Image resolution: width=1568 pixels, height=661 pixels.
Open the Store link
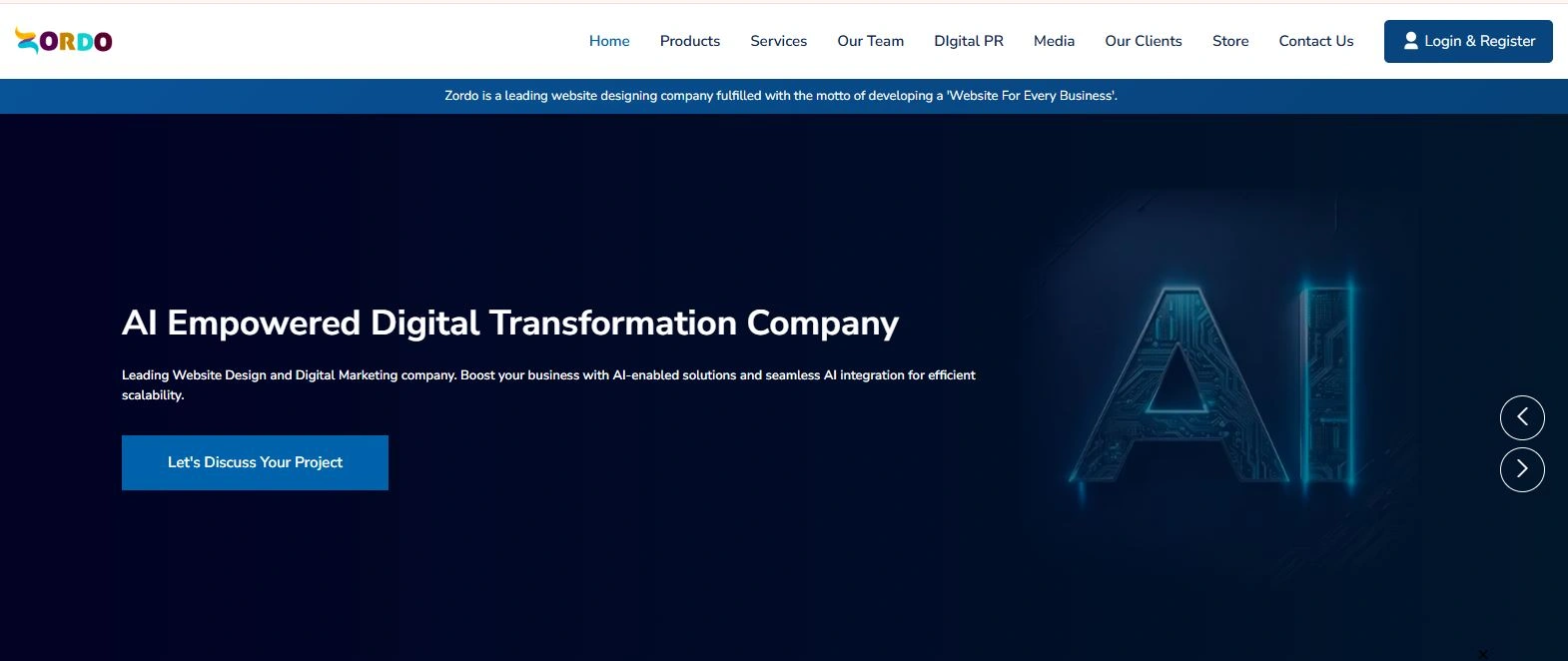[x=1229, y=41]
